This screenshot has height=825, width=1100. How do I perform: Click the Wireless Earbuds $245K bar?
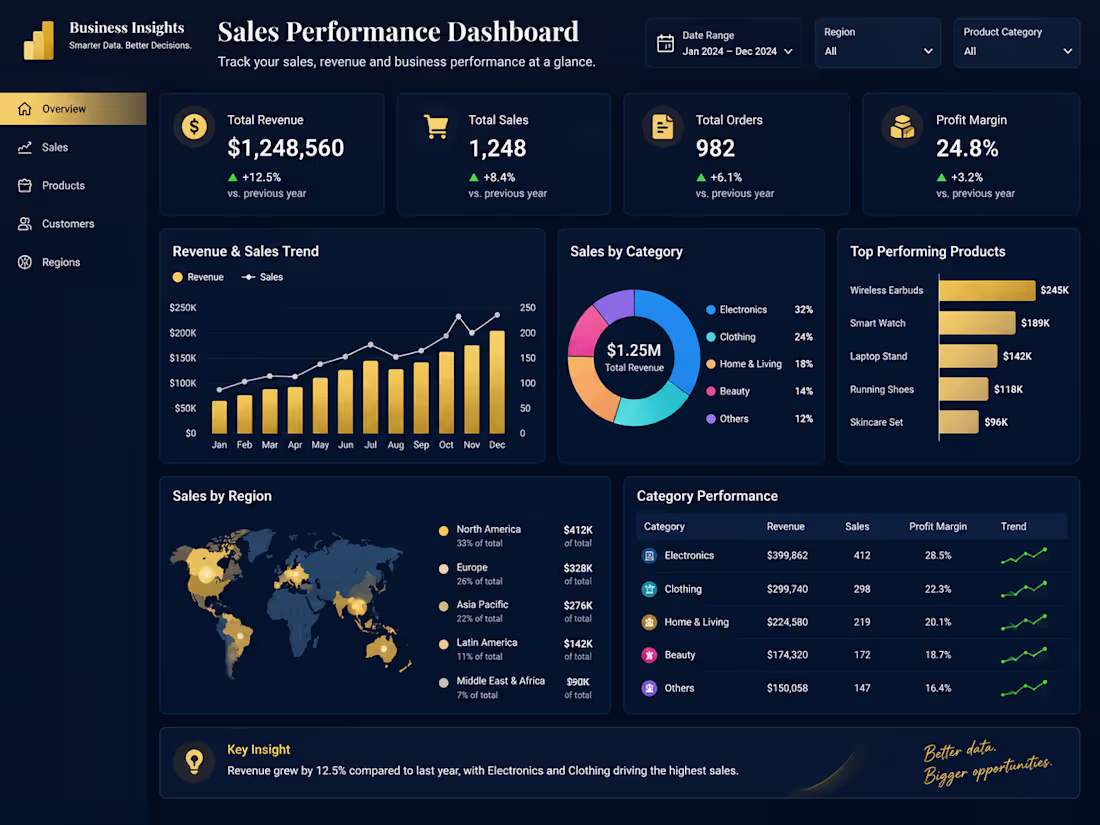987,290
